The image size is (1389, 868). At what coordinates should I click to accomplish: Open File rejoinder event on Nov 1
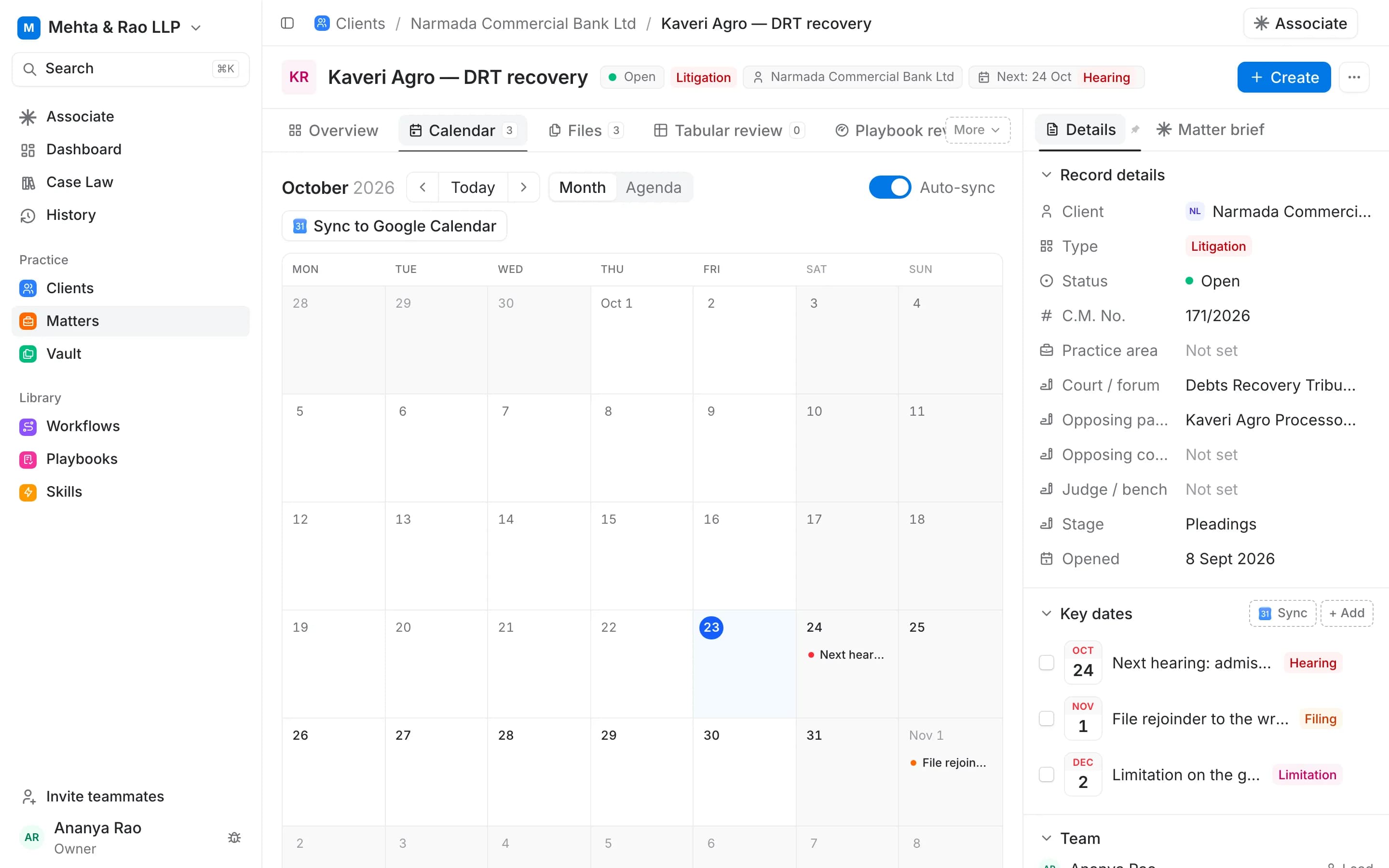949,762
